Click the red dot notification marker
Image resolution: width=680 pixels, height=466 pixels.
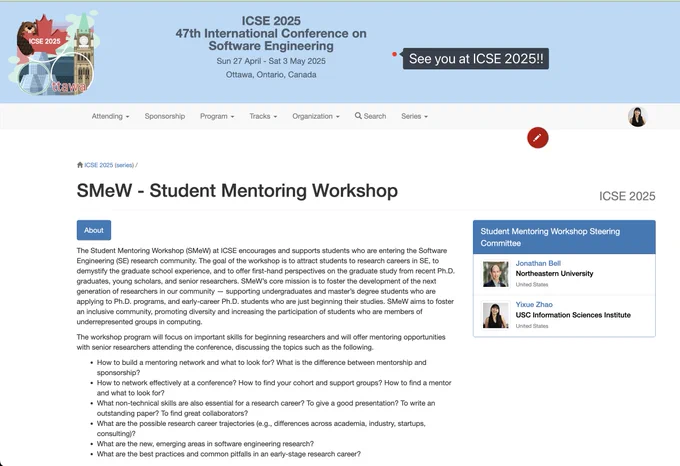[394, 54]
